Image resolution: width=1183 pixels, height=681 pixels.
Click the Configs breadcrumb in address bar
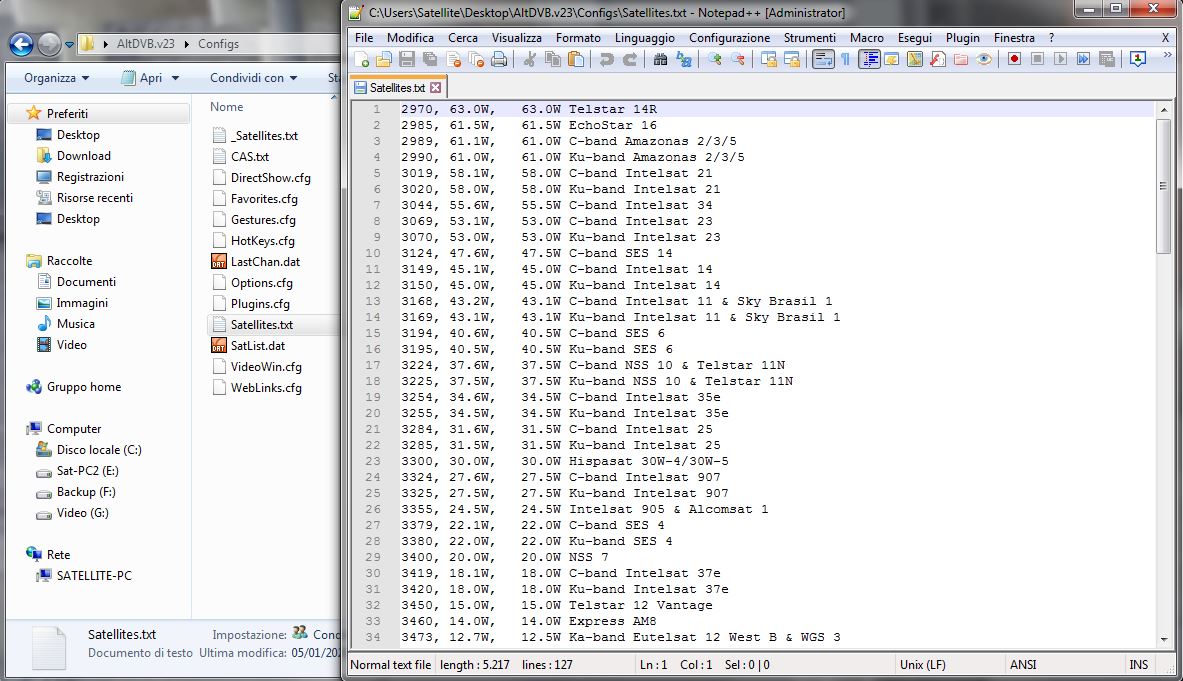[x=218, y=44]
